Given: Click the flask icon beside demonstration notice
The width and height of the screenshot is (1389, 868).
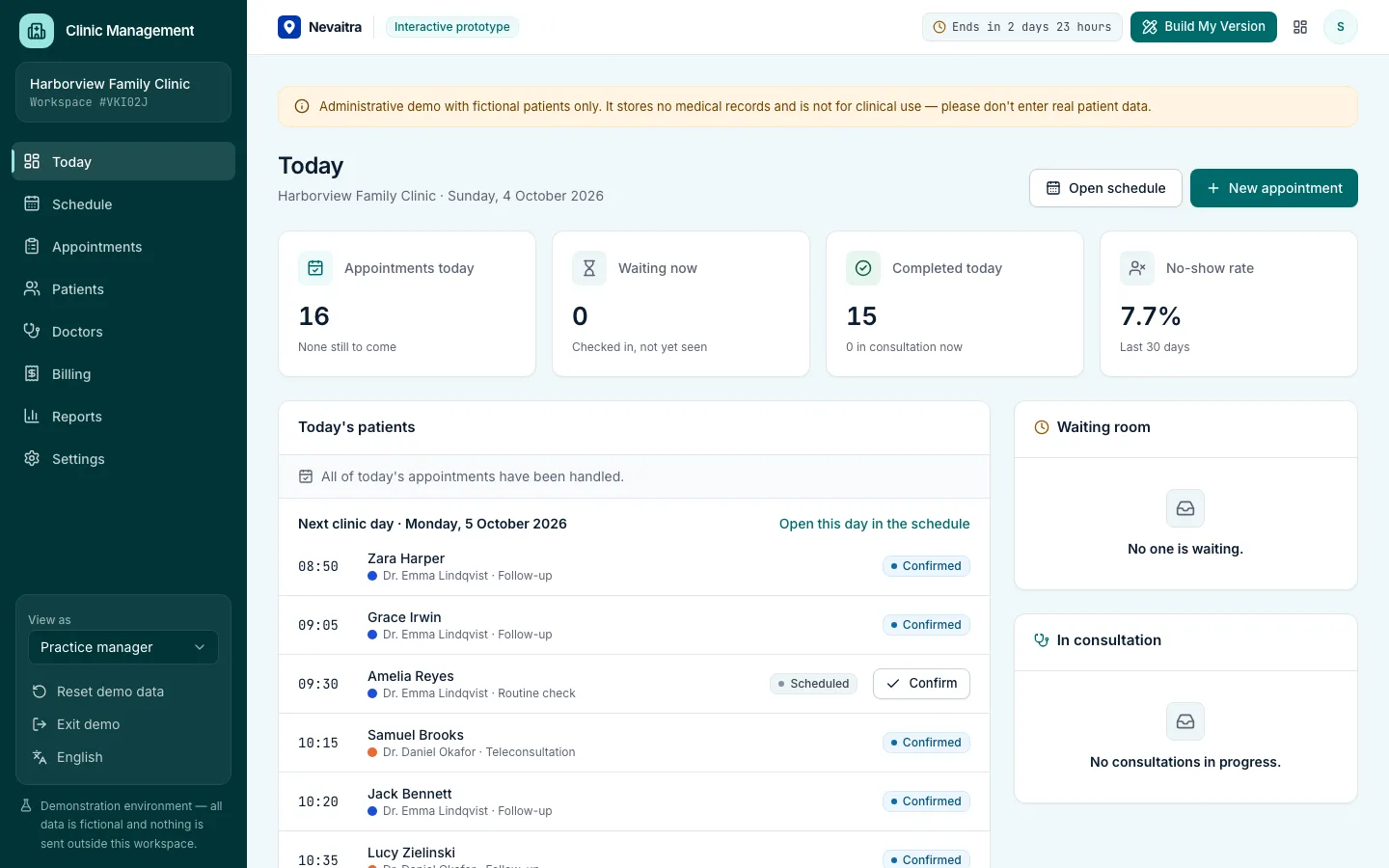Looking at the screenshot, I should coord(27,806).
